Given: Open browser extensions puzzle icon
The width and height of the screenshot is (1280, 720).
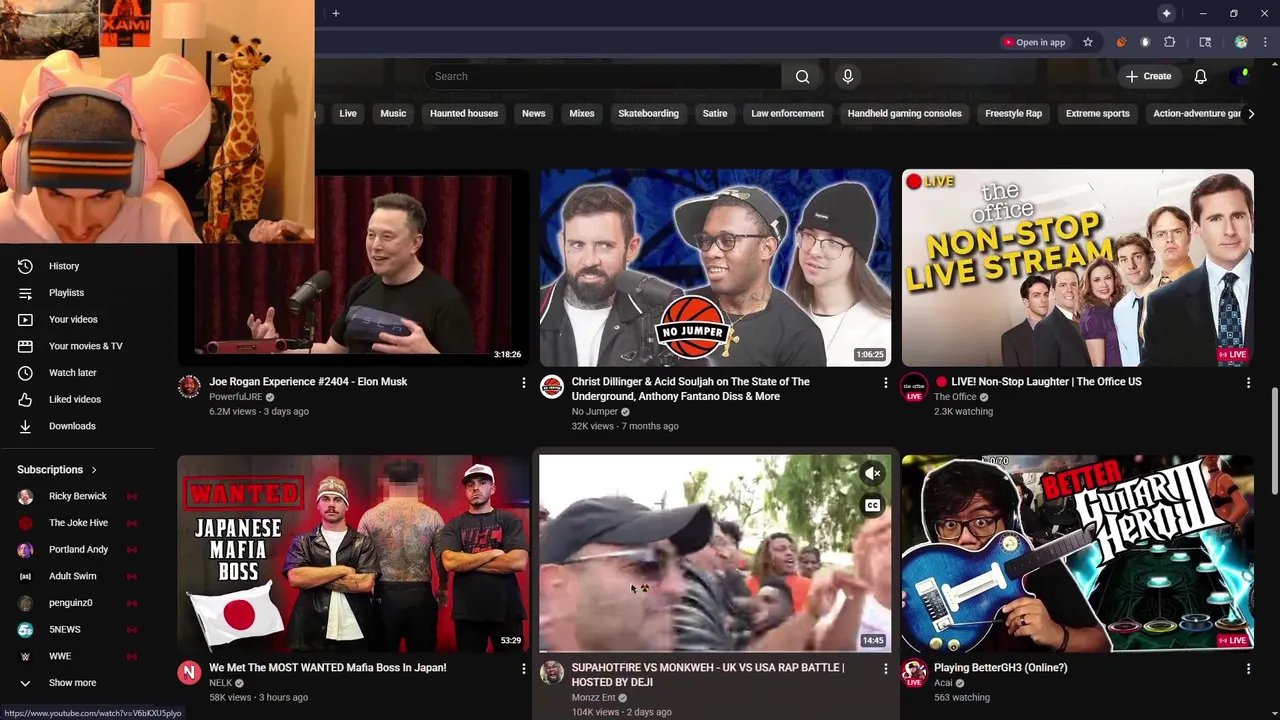Looking at the screenshot, I should [1170, 42].
